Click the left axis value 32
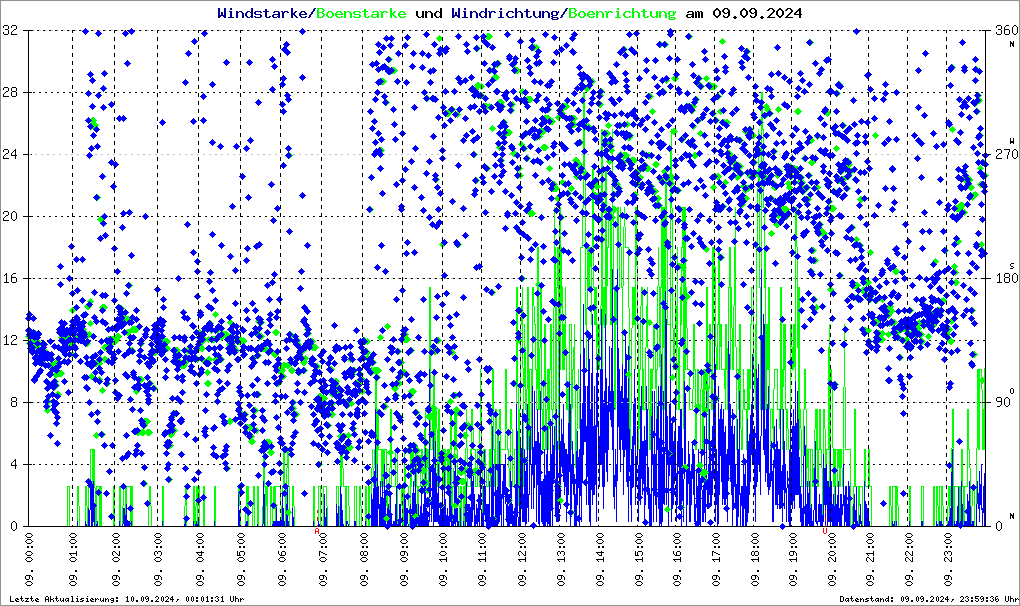 pos(11,31)
